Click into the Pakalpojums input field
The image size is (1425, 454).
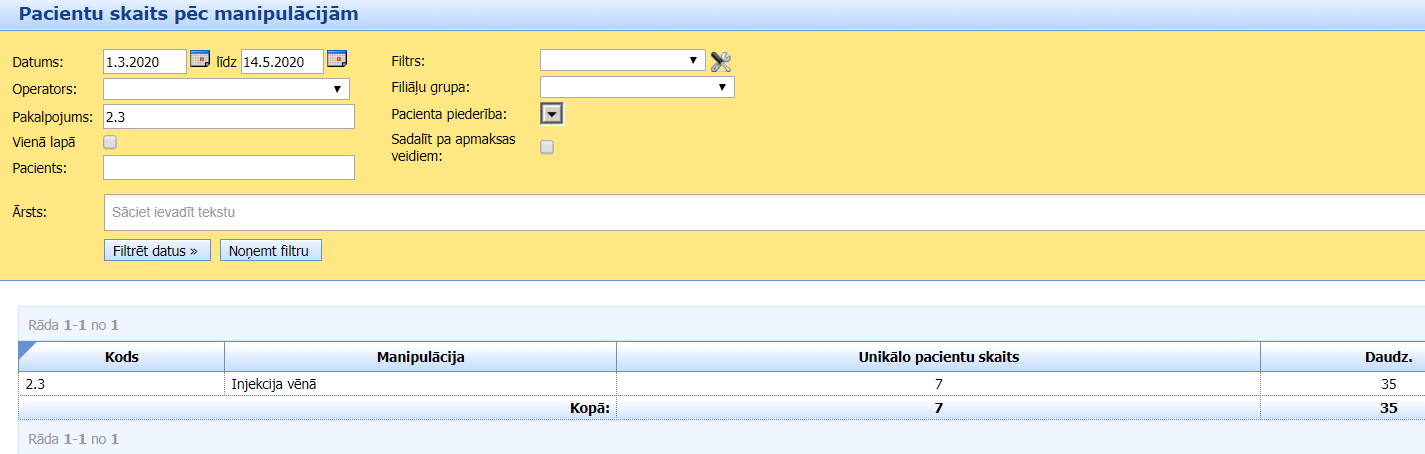[x=229, y=117]
